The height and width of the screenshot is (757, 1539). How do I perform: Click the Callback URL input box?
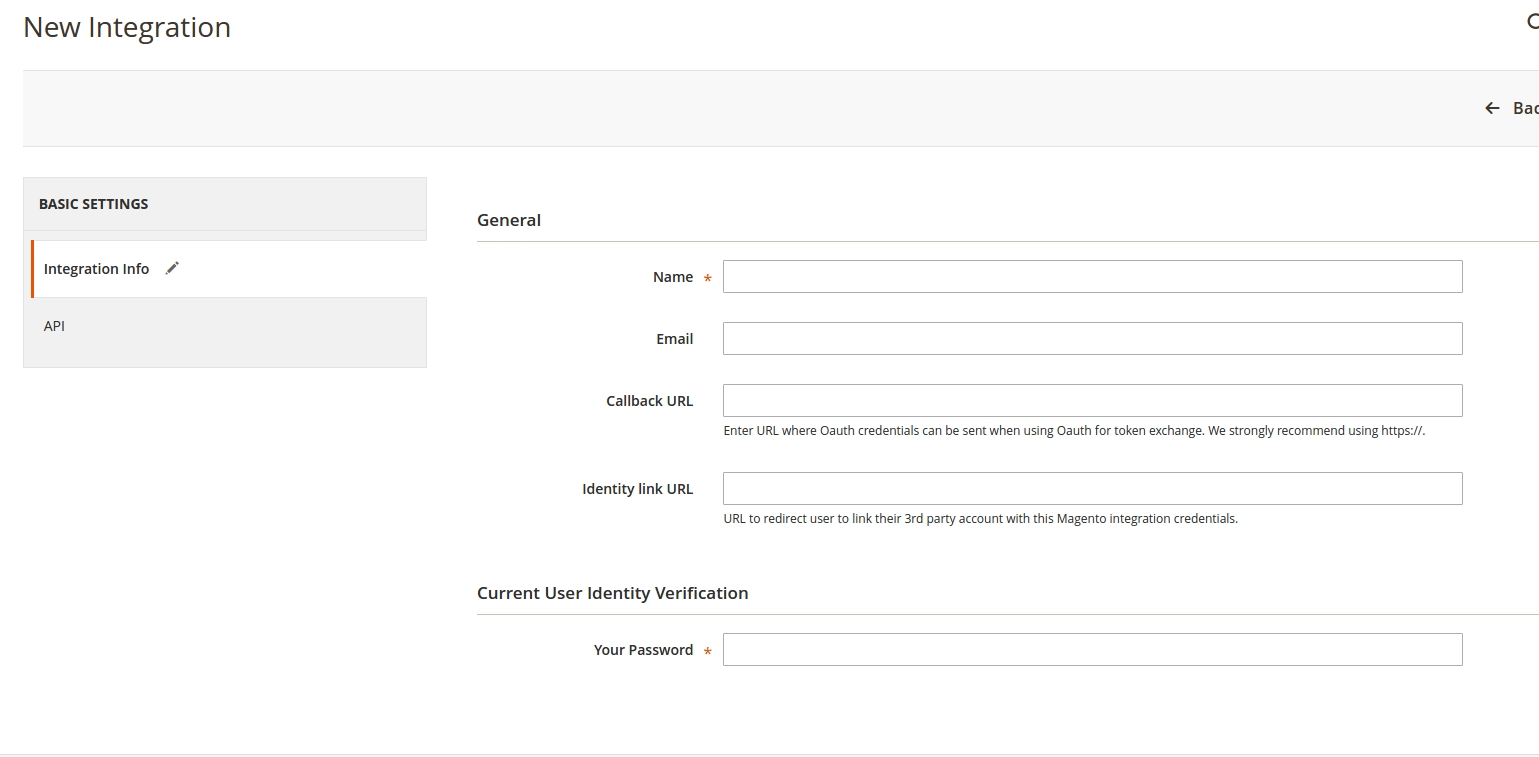point(1090,400)
